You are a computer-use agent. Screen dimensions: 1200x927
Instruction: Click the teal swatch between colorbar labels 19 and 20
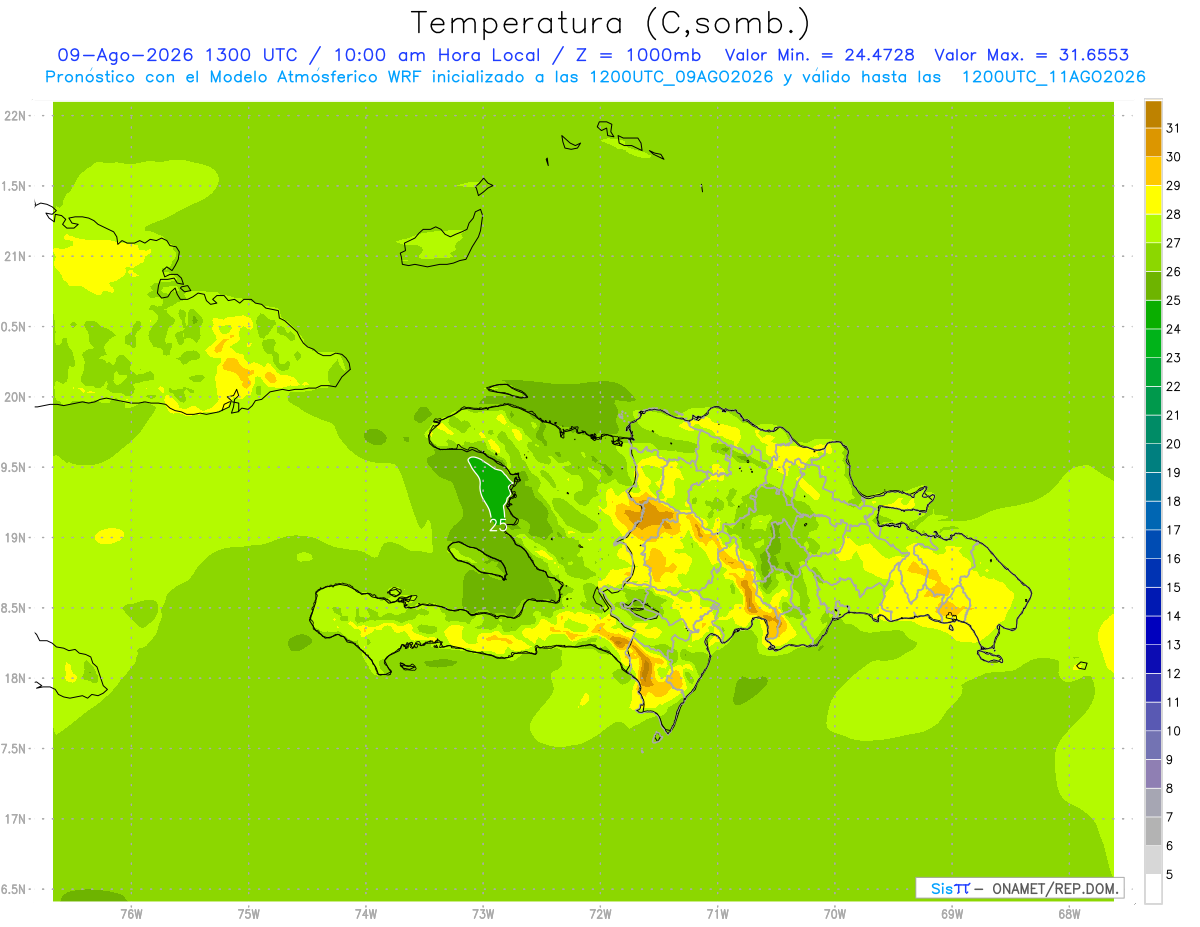[1154, 458]
